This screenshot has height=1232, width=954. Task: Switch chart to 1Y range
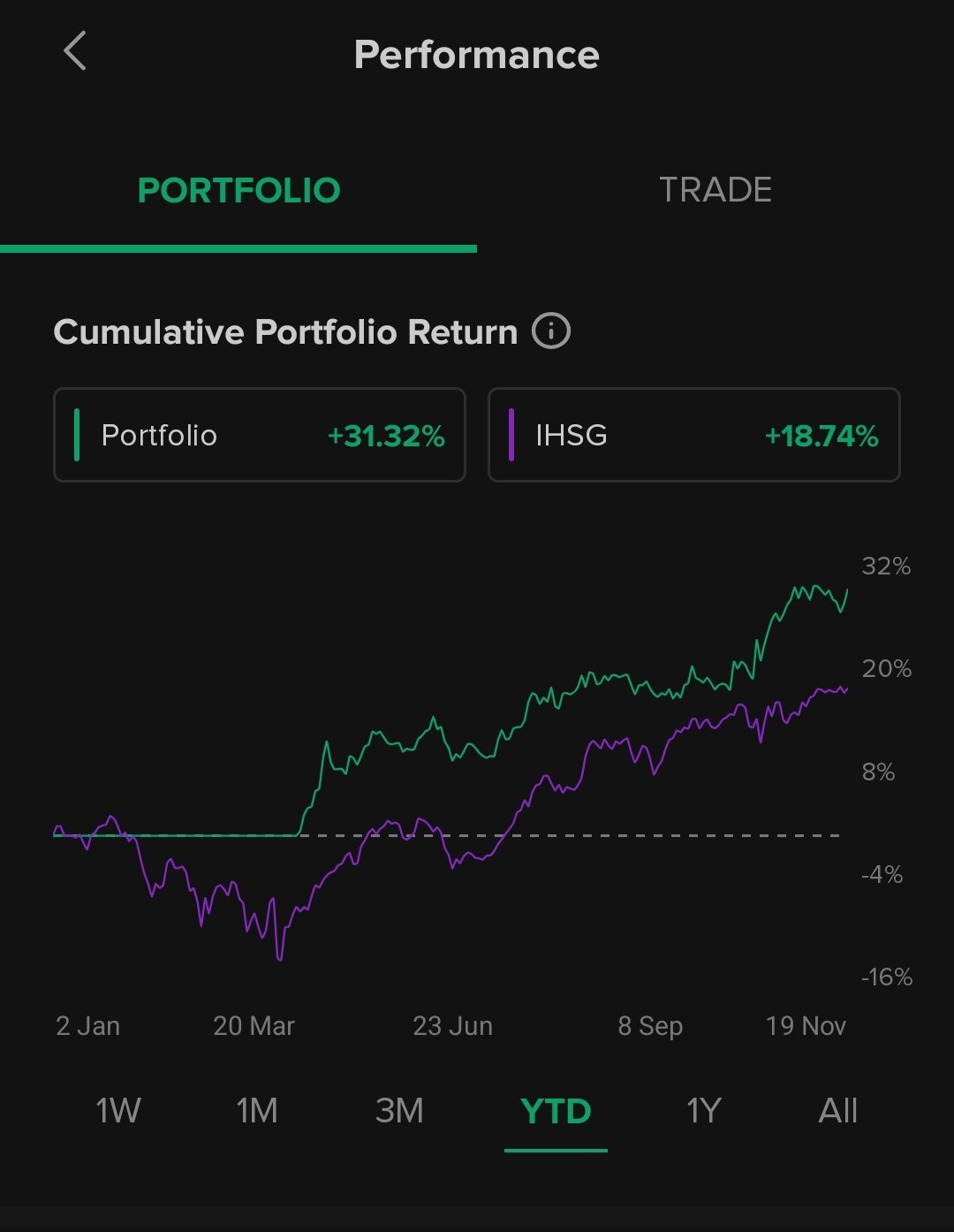coord(704,1110)
